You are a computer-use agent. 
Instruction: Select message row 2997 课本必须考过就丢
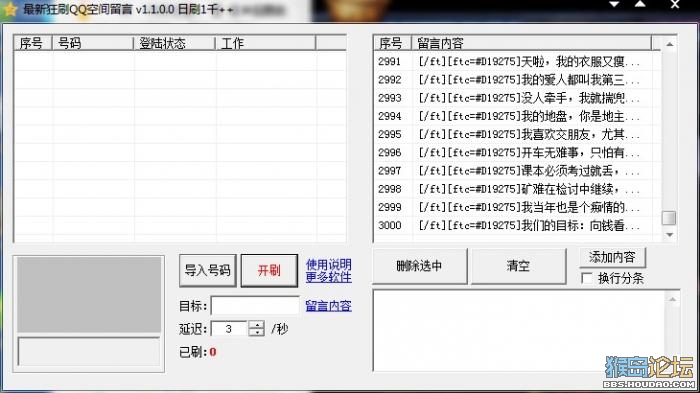click(517, 171)
